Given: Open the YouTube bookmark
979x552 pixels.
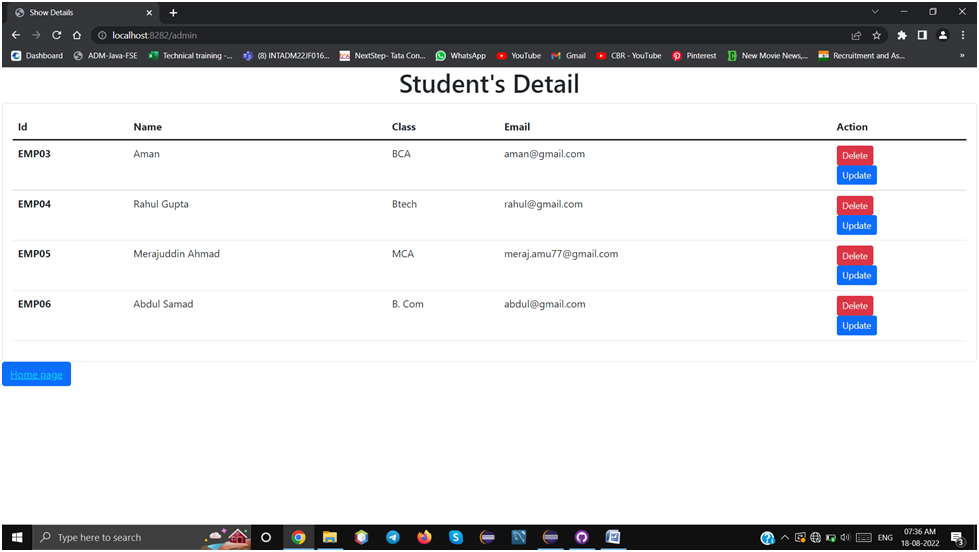Looking at the screenshot, I should (x=519, y=56).
